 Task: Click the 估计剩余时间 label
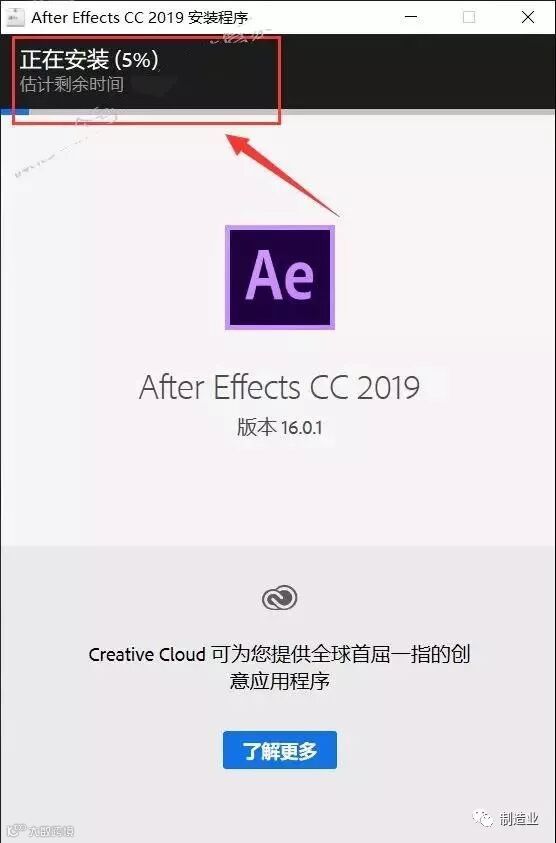click(x=72, y=84)
